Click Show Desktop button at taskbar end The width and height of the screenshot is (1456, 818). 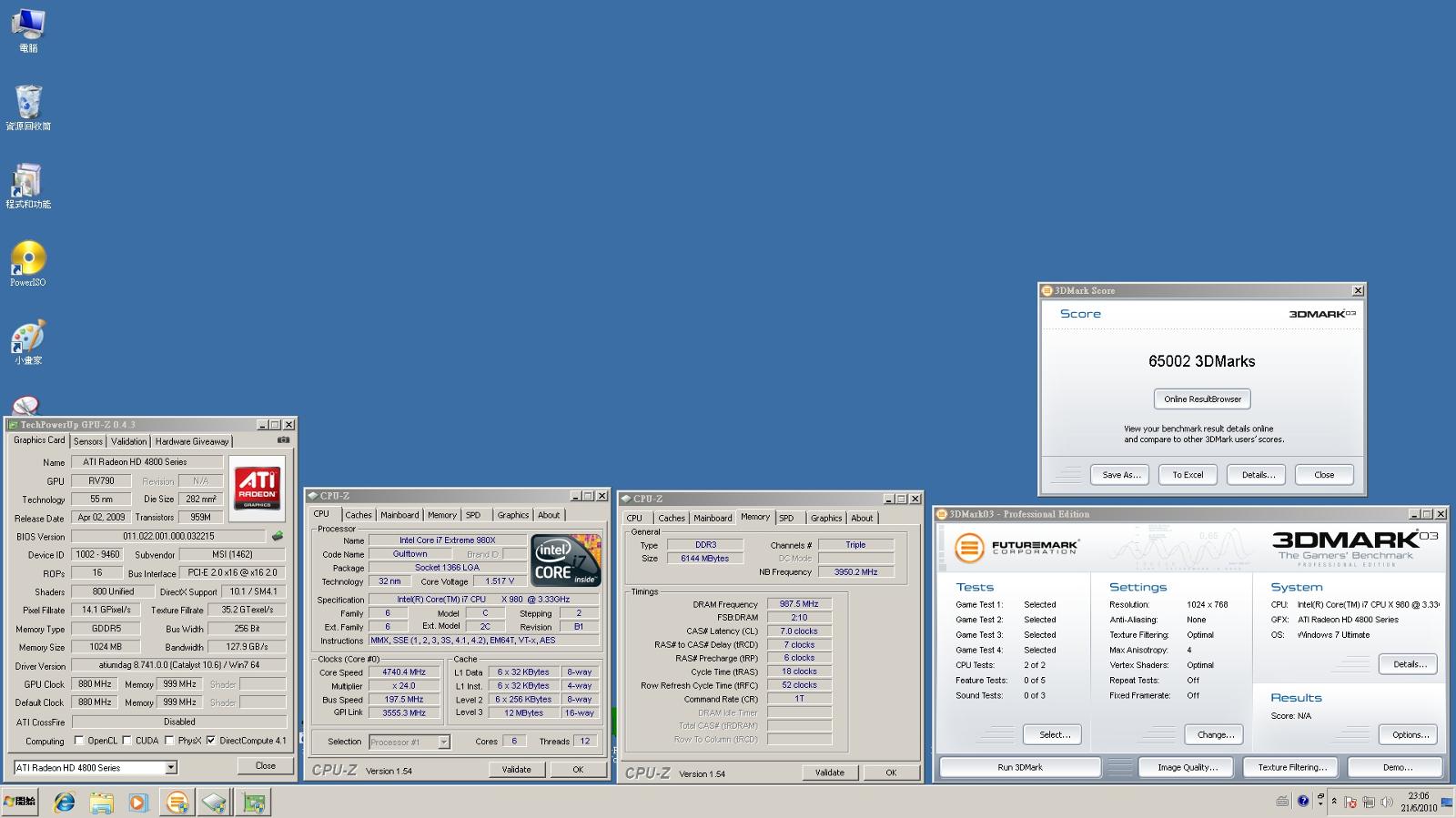(x=1447, y=802)
